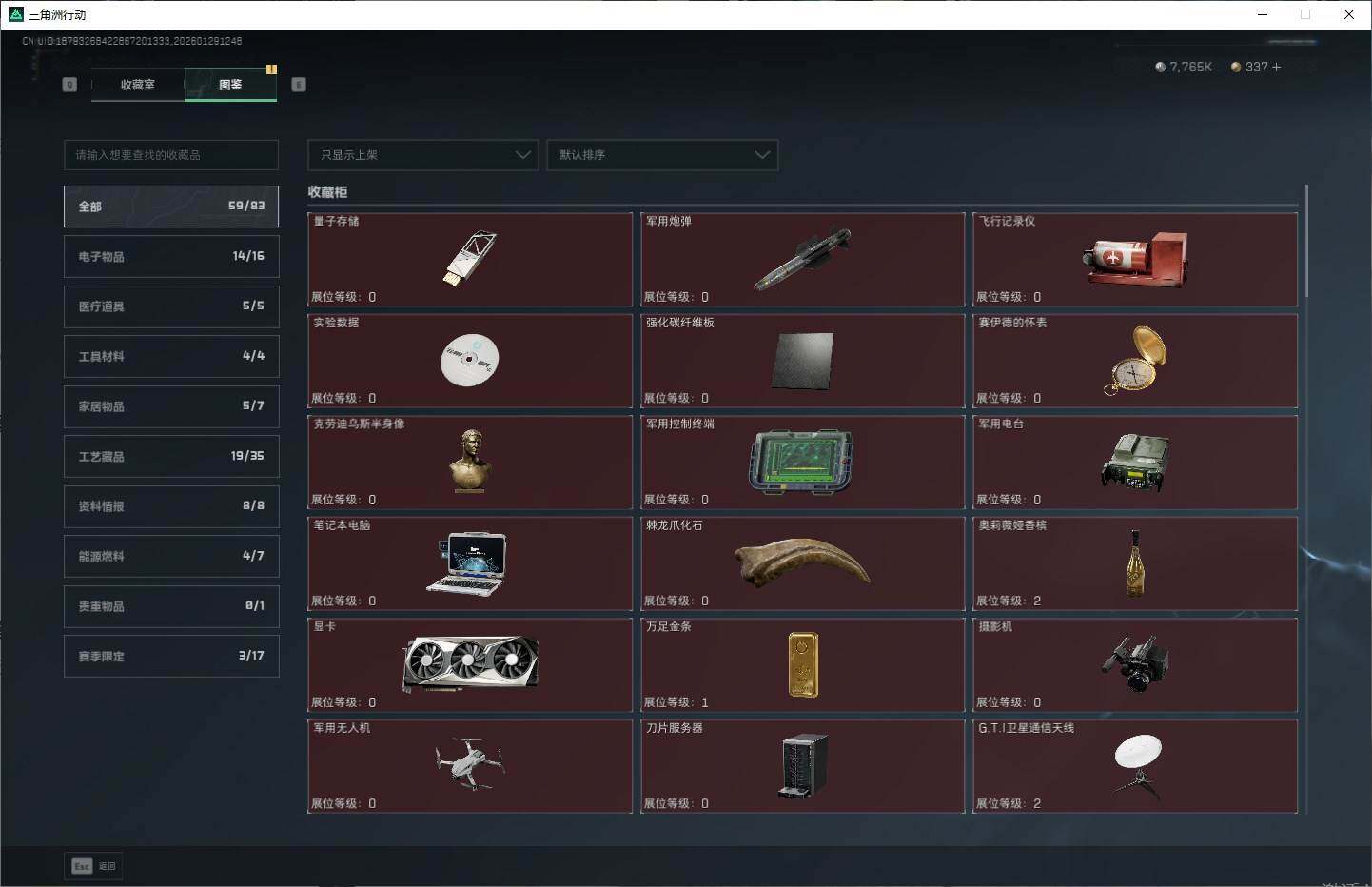This screenshot has width=1372, height=887.
Task: Select the 图鉴 tab
Action: click(230, 85)
